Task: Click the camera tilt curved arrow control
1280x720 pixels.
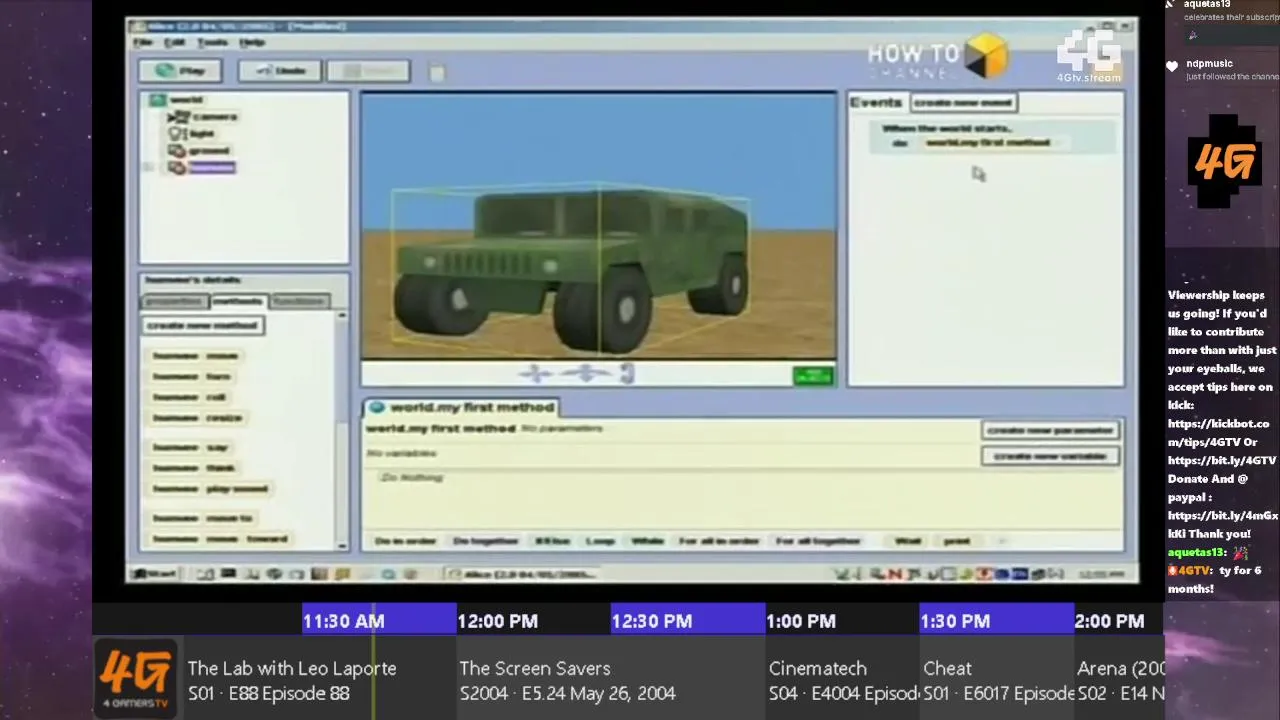Action: [x=627, y=374]
